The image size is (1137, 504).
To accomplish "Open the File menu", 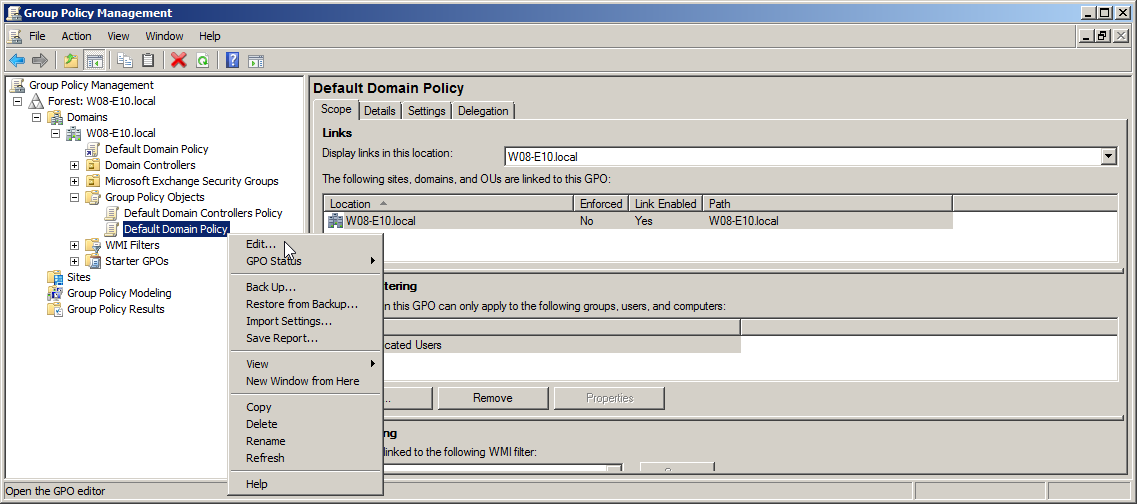I will (x=37, y=36).
